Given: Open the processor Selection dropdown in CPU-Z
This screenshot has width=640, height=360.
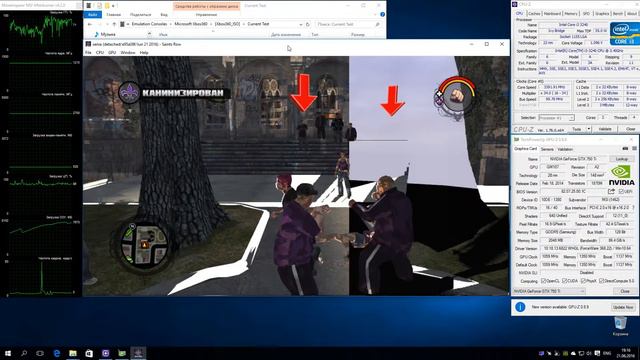Looking at the screenshot, I should coord(556,118).
